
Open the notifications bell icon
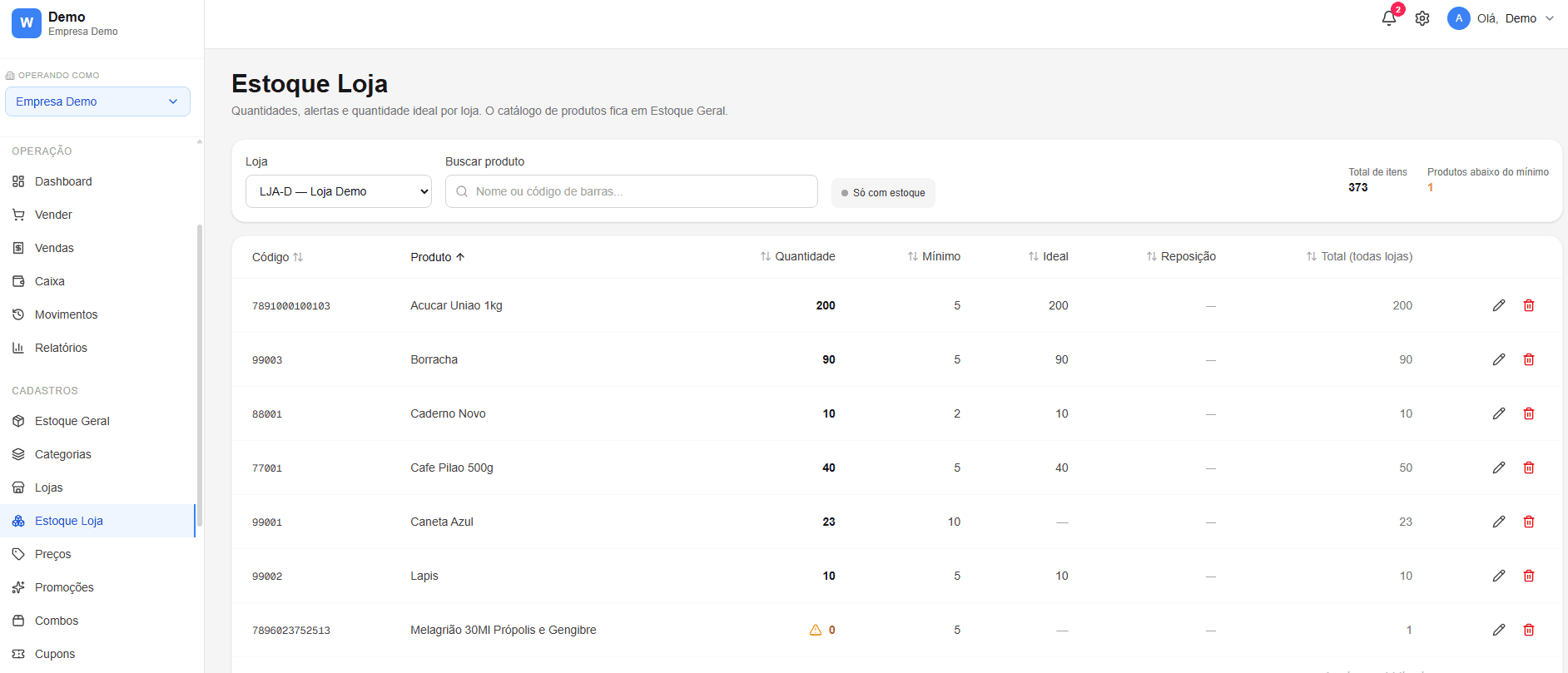1389,18
